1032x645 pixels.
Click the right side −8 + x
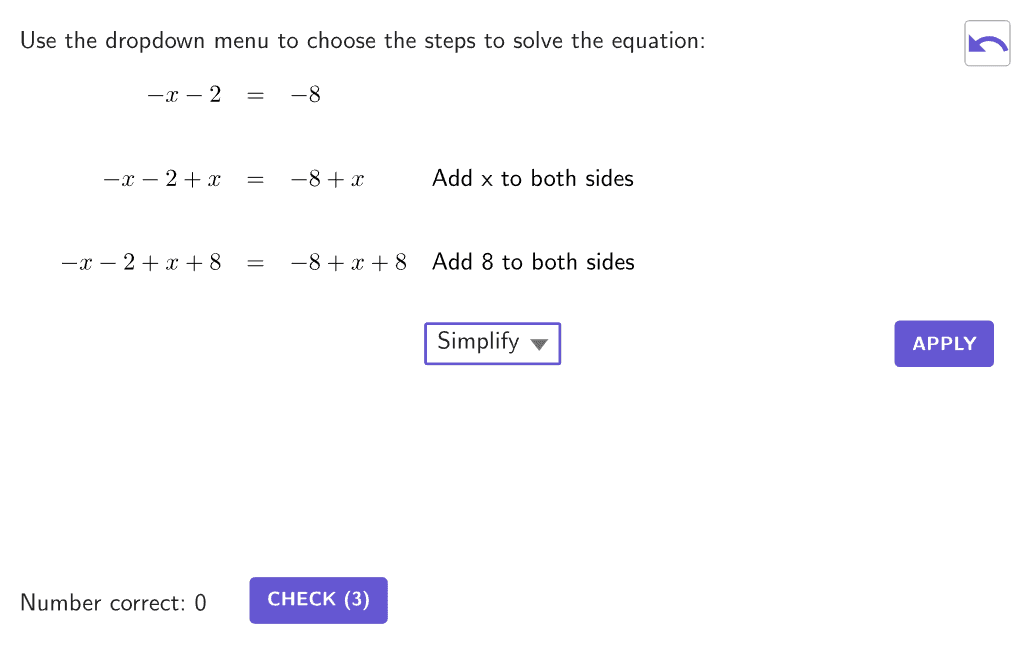tap(327, 180)
